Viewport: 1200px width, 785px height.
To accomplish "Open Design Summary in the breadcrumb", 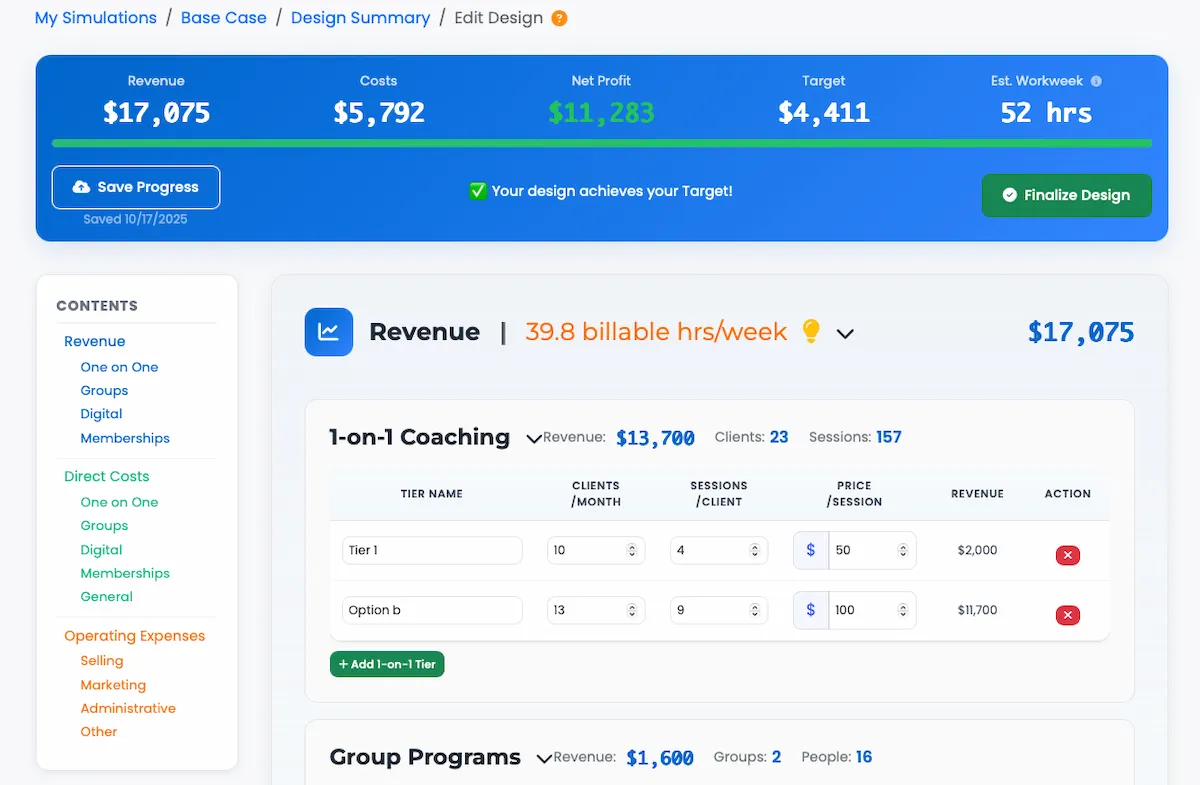I will [x=360, y=17].
